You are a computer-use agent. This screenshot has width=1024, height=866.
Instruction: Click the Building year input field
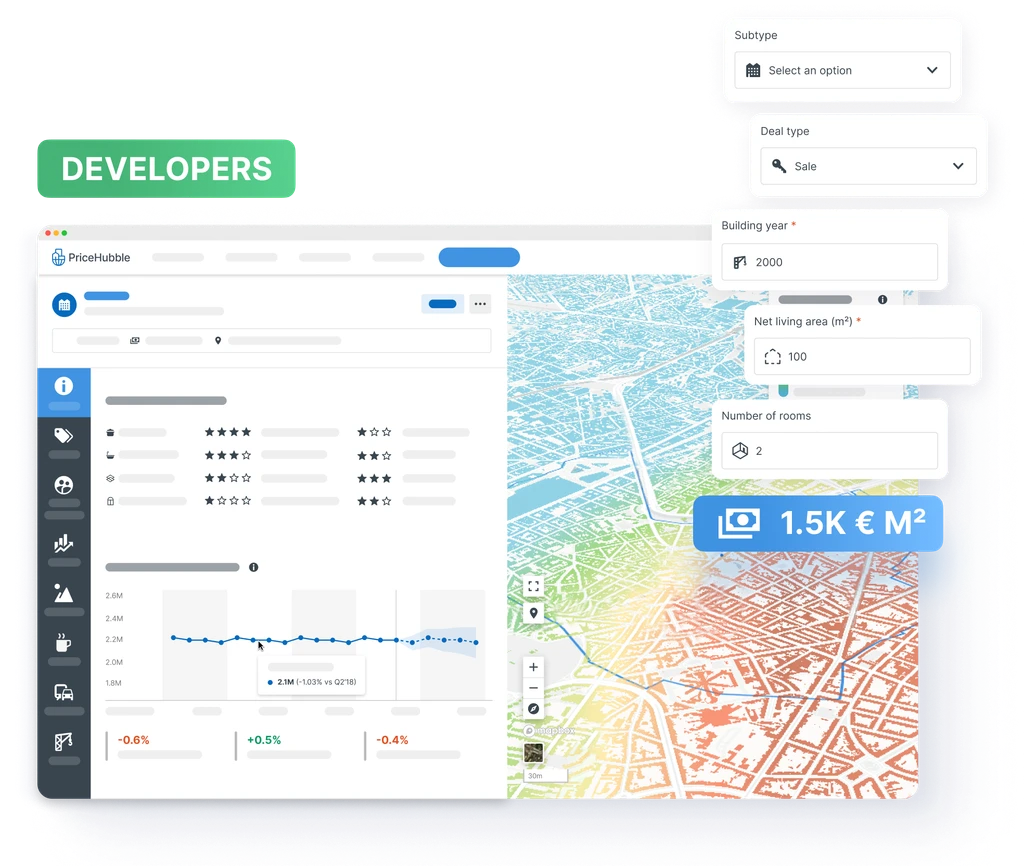pyautogui.click(x=829, y=262)
